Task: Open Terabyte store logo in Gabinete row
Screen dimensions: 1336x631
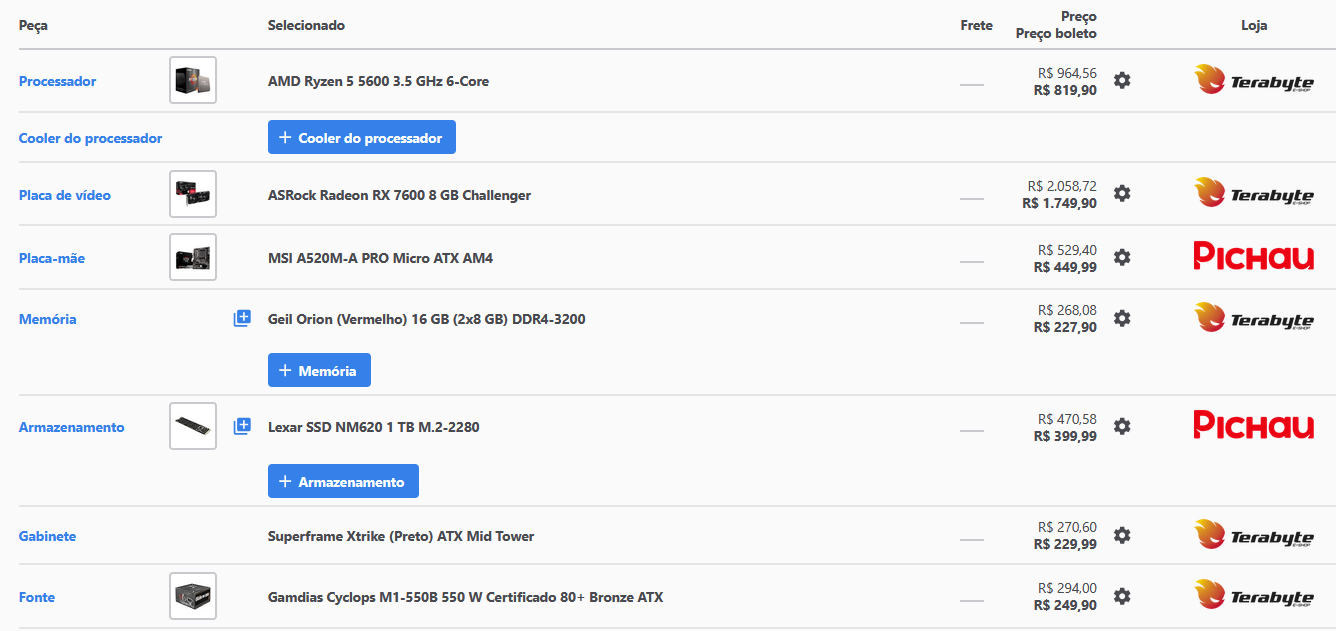Action: pyautogui.click(x=1253, y=535)
